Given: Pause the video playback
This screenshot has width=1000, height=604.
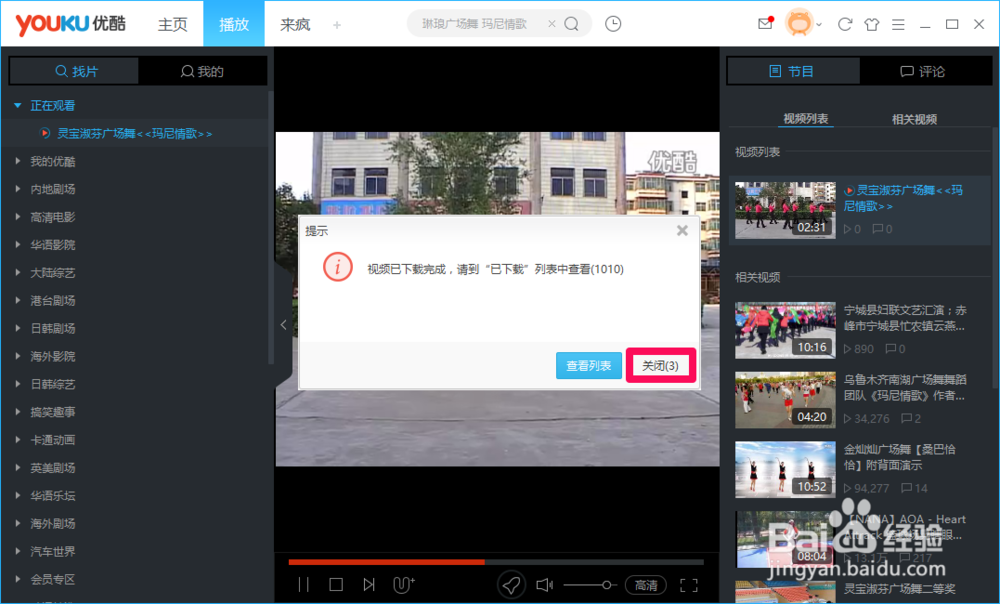Looking at the screenshot, I should click(304, 584).
